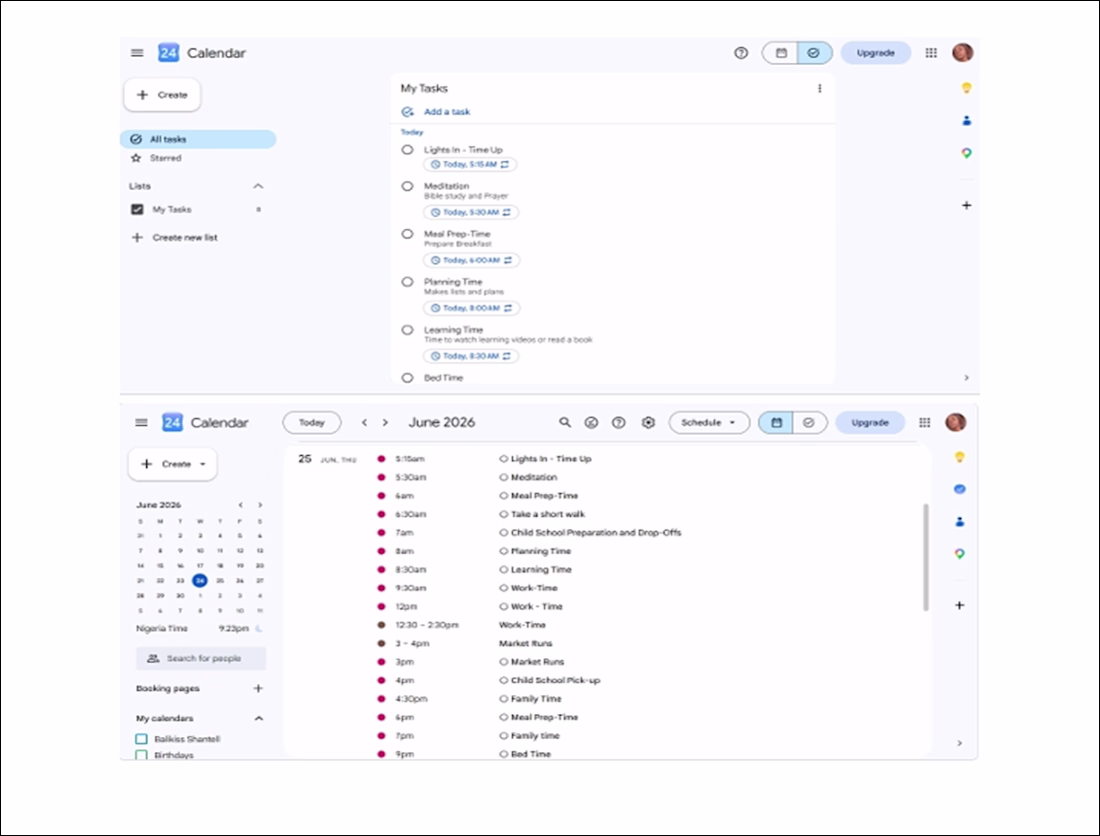Open Contacts in the Tasks view side panel
1100x836 pixels.
point(966,121)
